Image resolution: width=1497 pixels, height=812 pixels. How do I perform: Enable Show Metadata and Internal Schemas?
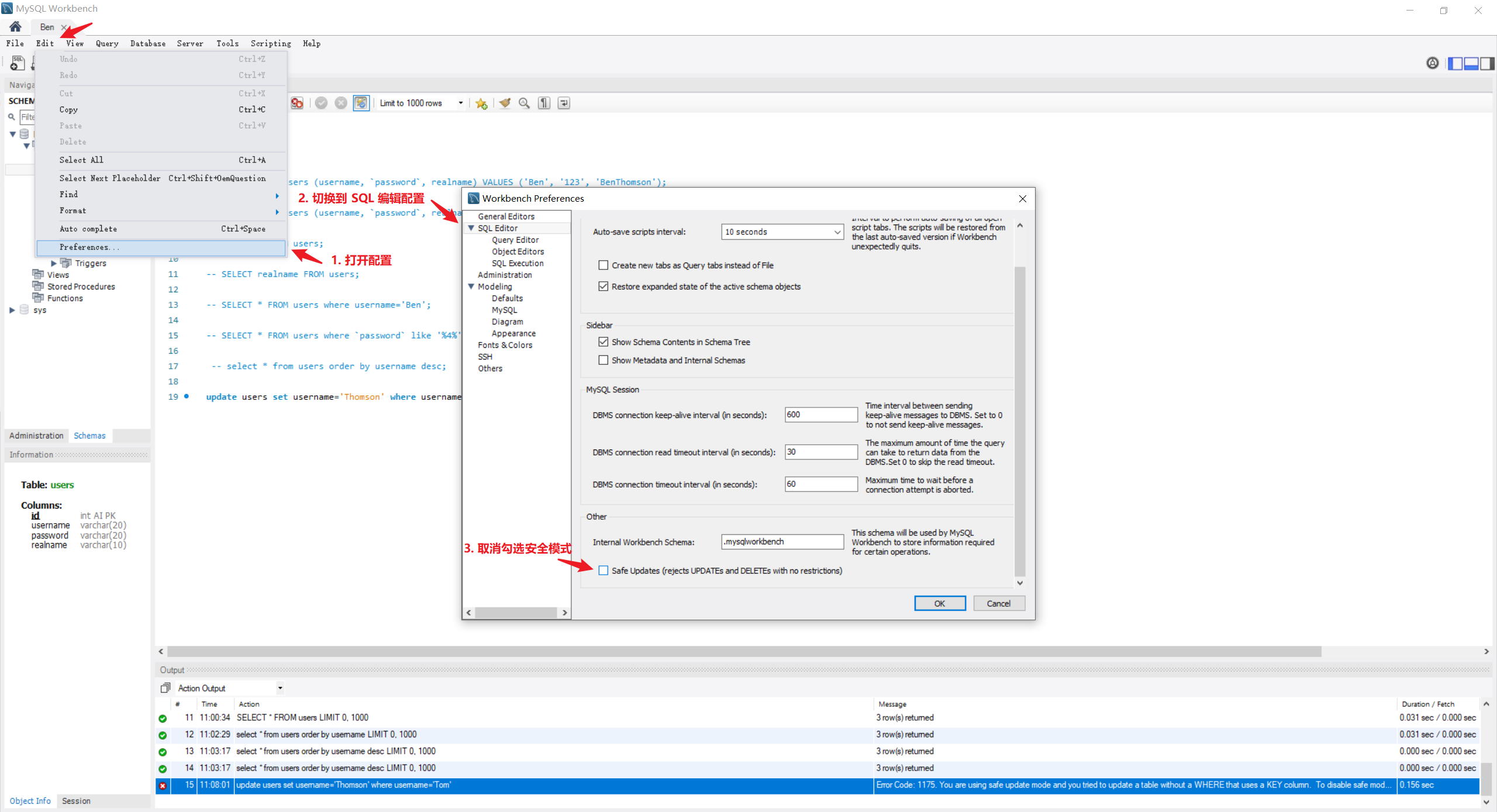(603, 360)
